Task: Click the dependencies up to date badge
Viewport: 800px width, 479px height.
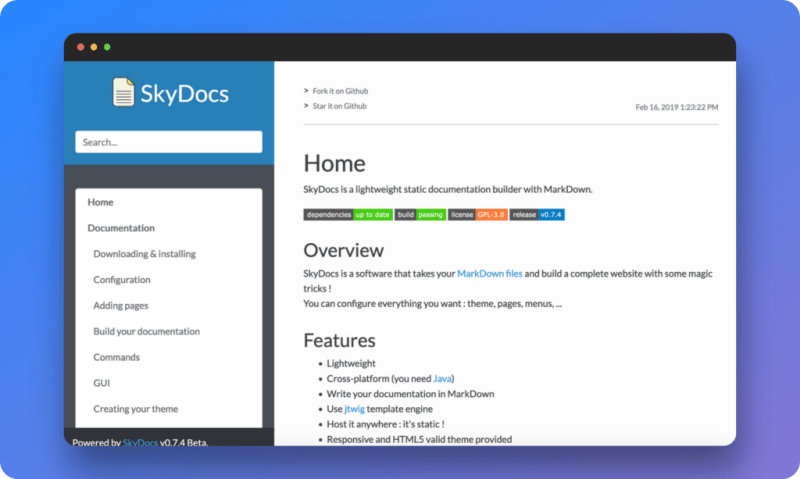Action: (348, 215)
